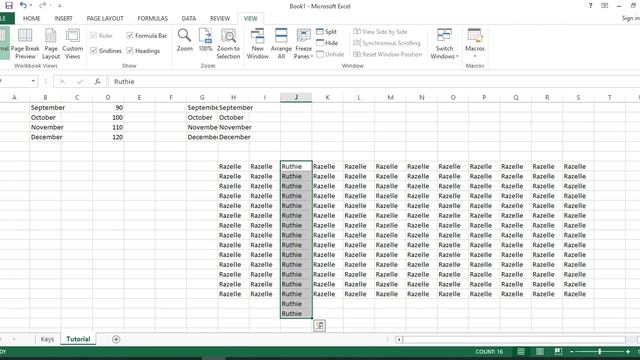The width and height of the screenshot is (640, 360).
Task: Click the Insert Function fx icon
Action: pyautogui.click(x=97, y=82)
